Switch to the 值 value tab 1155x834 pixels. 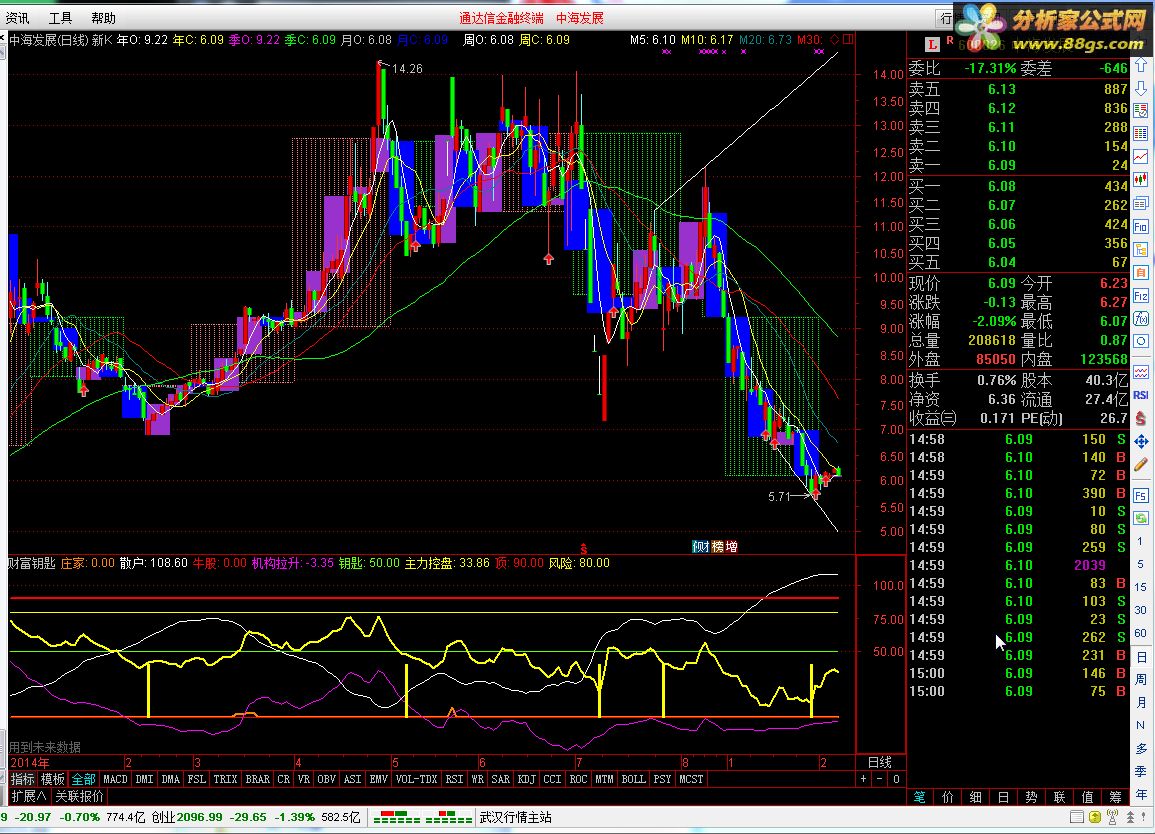pyautogui.click(x=1087, y=797)
